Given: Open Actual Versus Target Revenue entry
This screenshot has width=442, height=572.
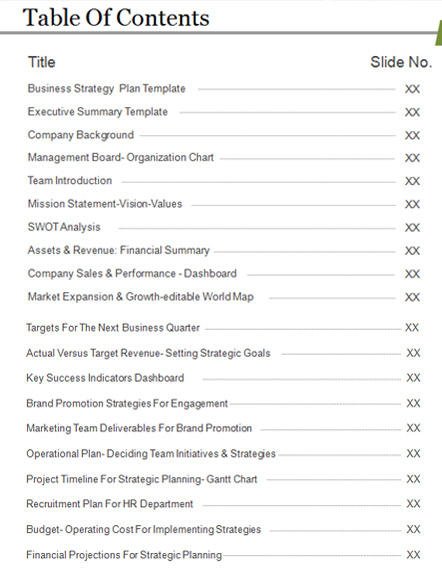Looking at the screenshot, I should (148, 353).
